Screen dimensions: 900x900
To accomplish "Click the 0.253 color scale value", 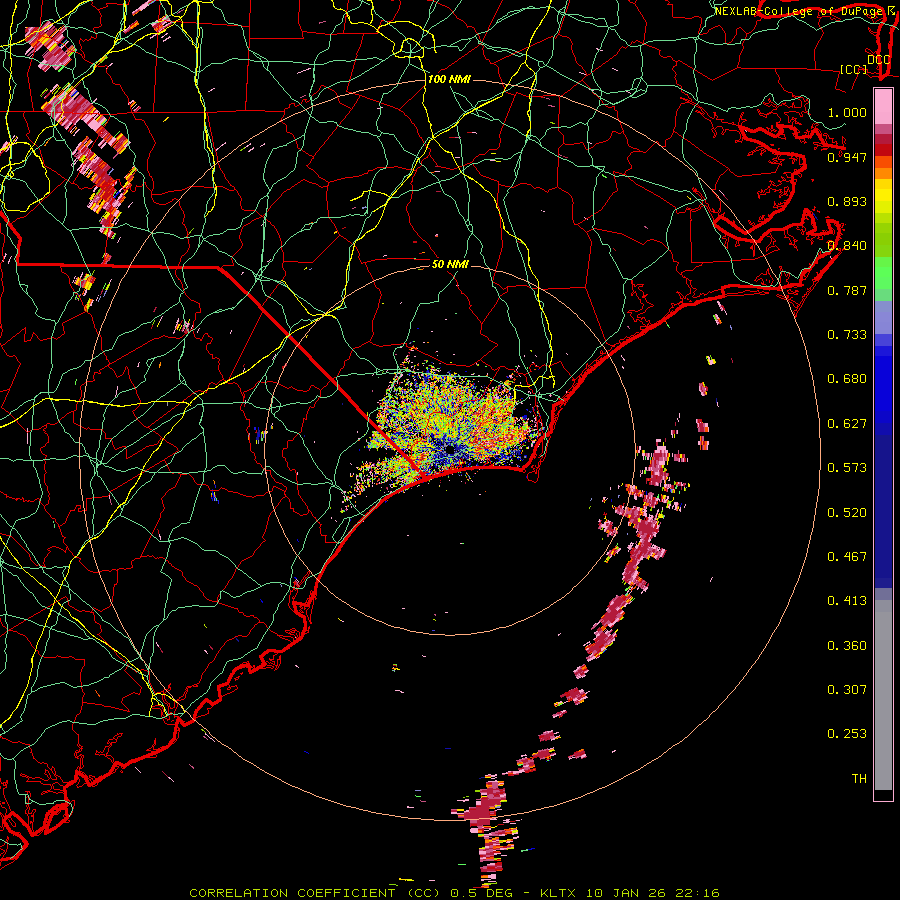I will point(847,734).
